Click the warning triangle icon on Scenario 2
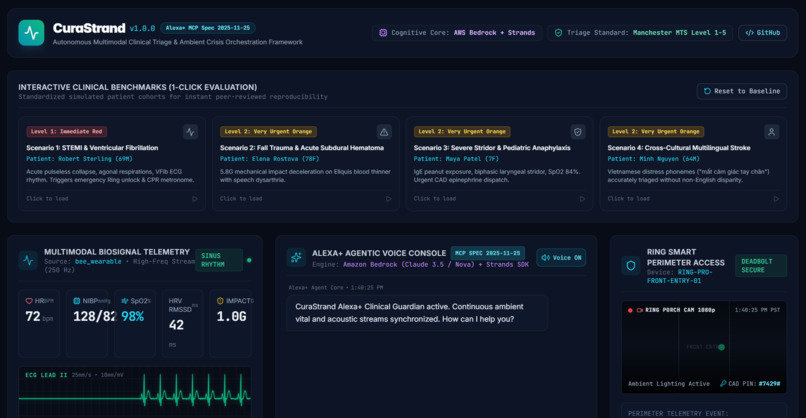Screen dimensions: 806x418 (x=384, y=132)
